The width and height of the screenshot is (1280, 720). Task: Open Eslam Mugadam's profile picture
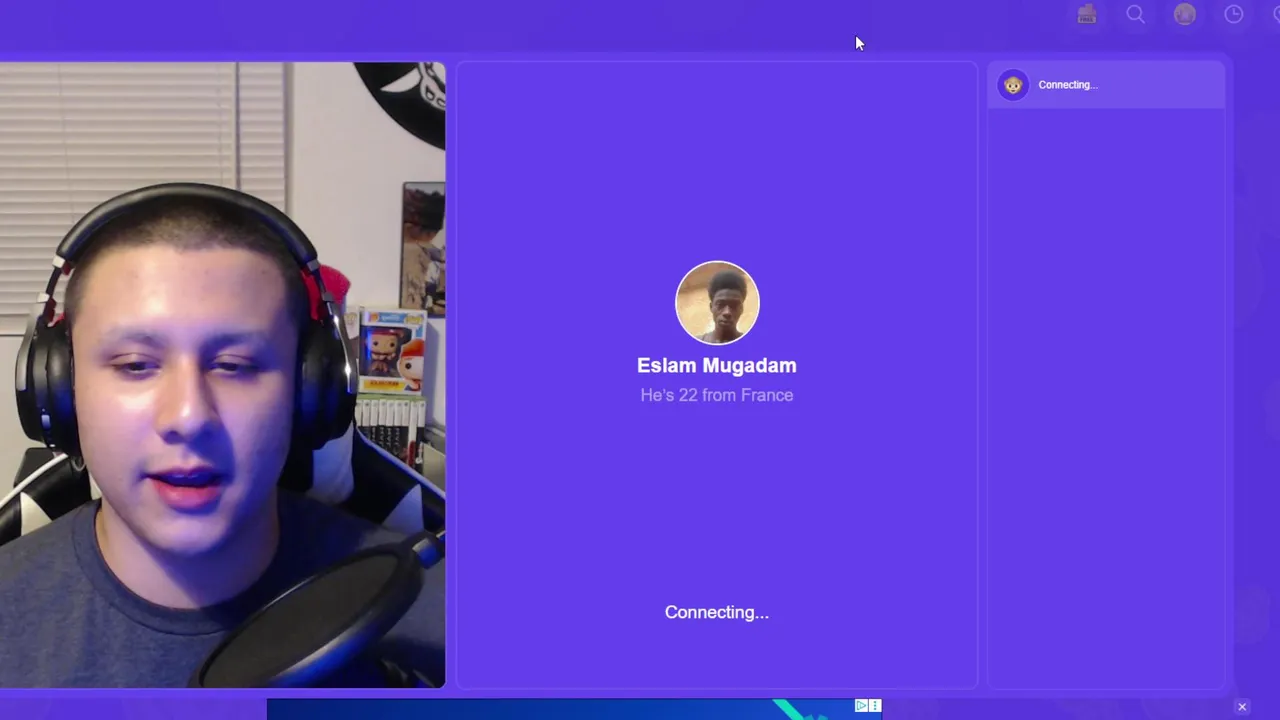click(x=717, y=302)
